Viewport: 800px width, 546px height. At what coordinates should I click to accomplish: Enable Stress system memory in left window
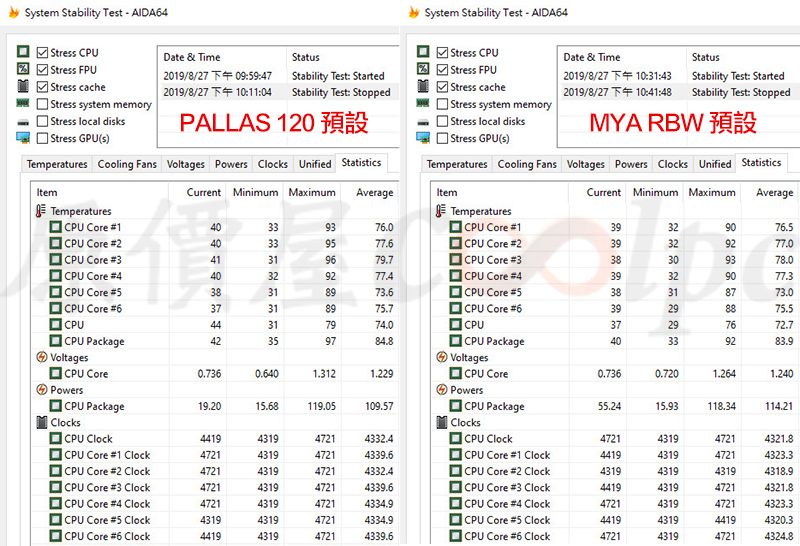tap(42, 104)
